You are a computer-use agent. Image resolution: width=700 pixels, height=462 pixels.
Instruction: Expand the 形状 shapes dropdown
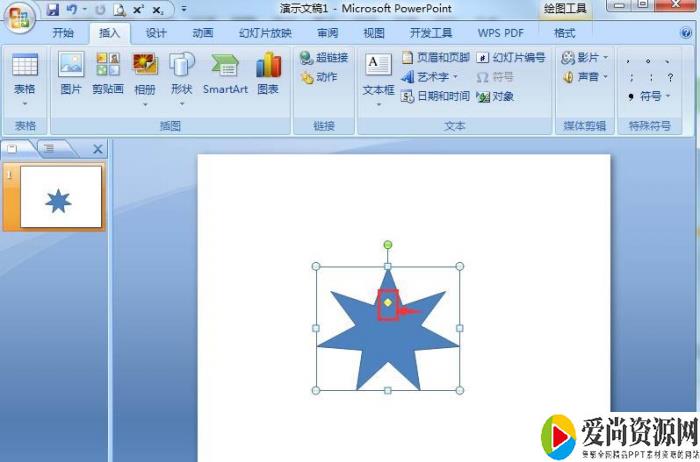[181, 74]
